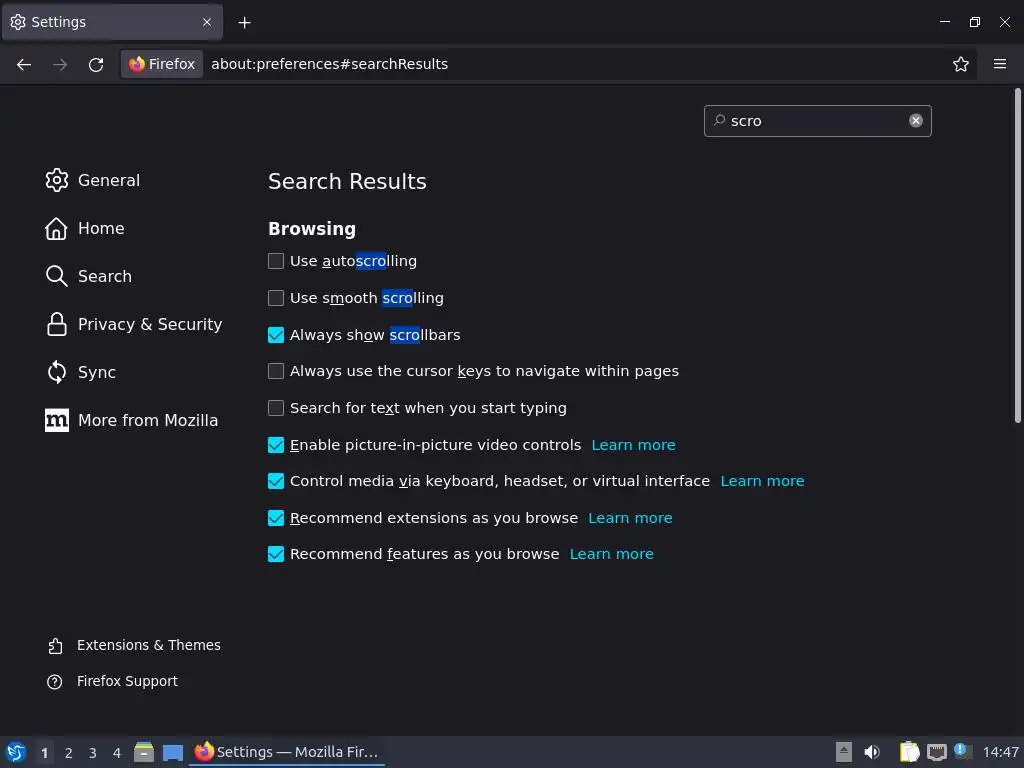Image resolution: width=1024 pixels, height=768 pixels.
Task: Enable Use autoscrolling checkbox
Action: [276, 261]
